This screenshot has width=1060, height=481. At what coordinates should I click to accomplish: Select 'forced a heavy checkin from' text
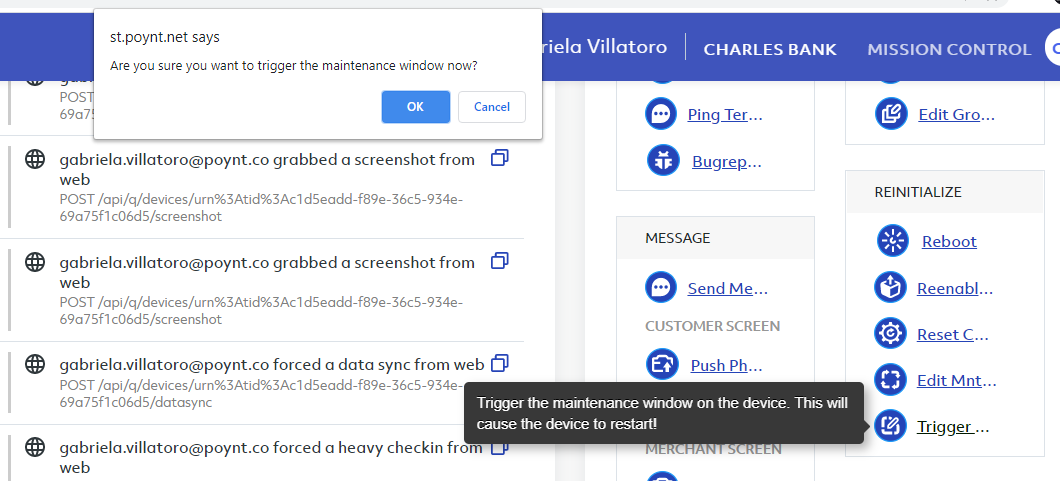coord(378,447)
